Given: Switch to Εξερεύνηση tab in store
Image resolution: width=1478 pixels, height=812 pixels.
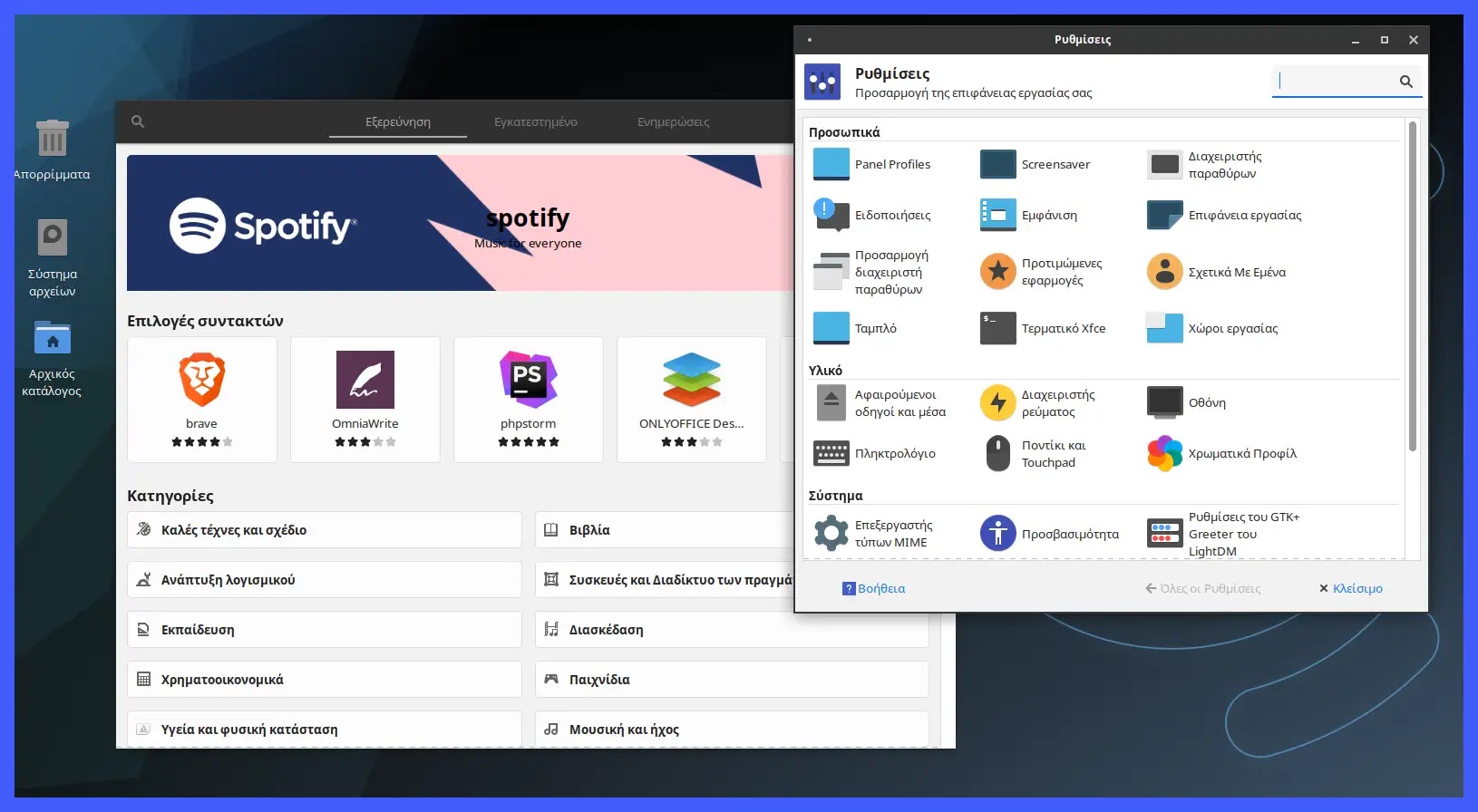Looking at the screenshot, I should (398, 121).
